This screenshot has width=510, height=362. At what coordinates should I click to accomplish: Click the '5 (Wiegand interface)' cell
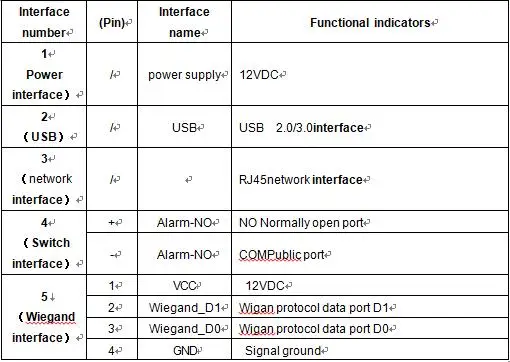(x=44, y=317)
